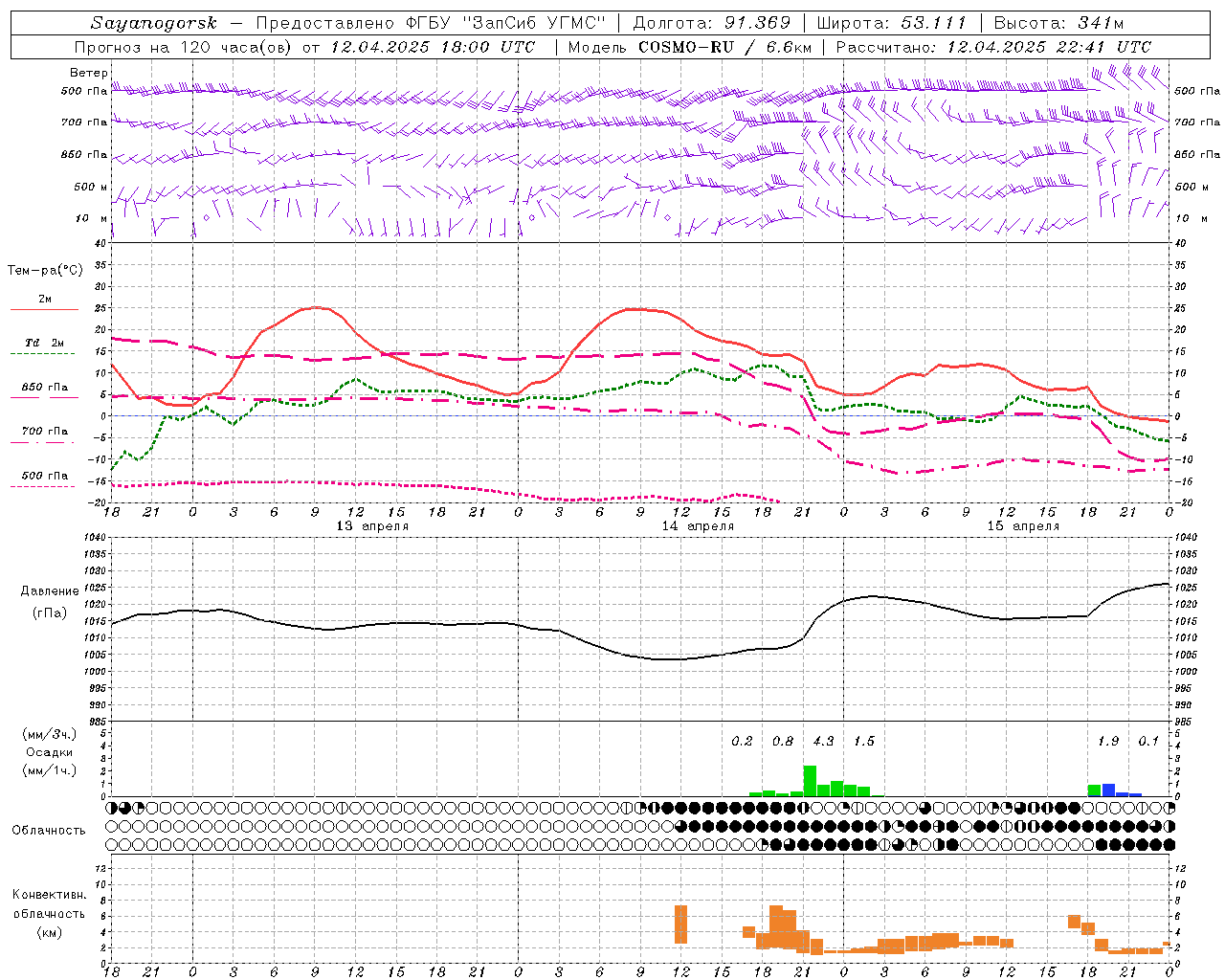Click the 1.5 precipitation total
Image resolution: width=1225 pixels, height=980 pixels.
tap(863, 742)
